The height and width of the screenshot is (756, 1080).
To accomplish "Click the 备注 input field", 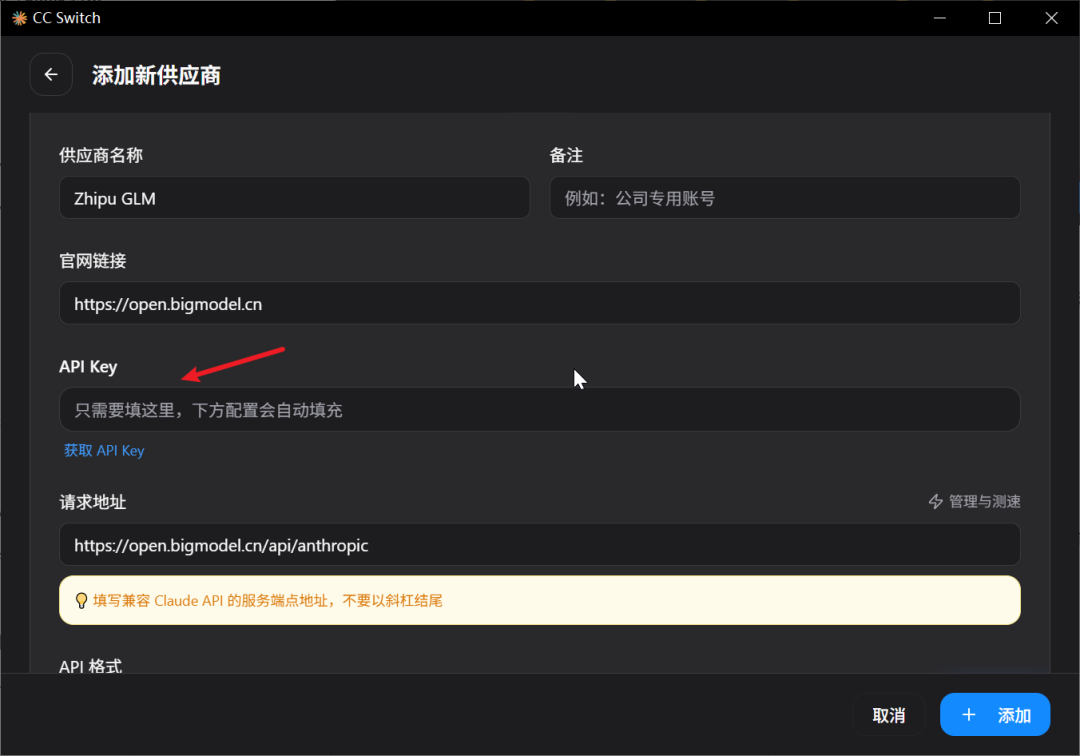I will (x=785, y=198).
